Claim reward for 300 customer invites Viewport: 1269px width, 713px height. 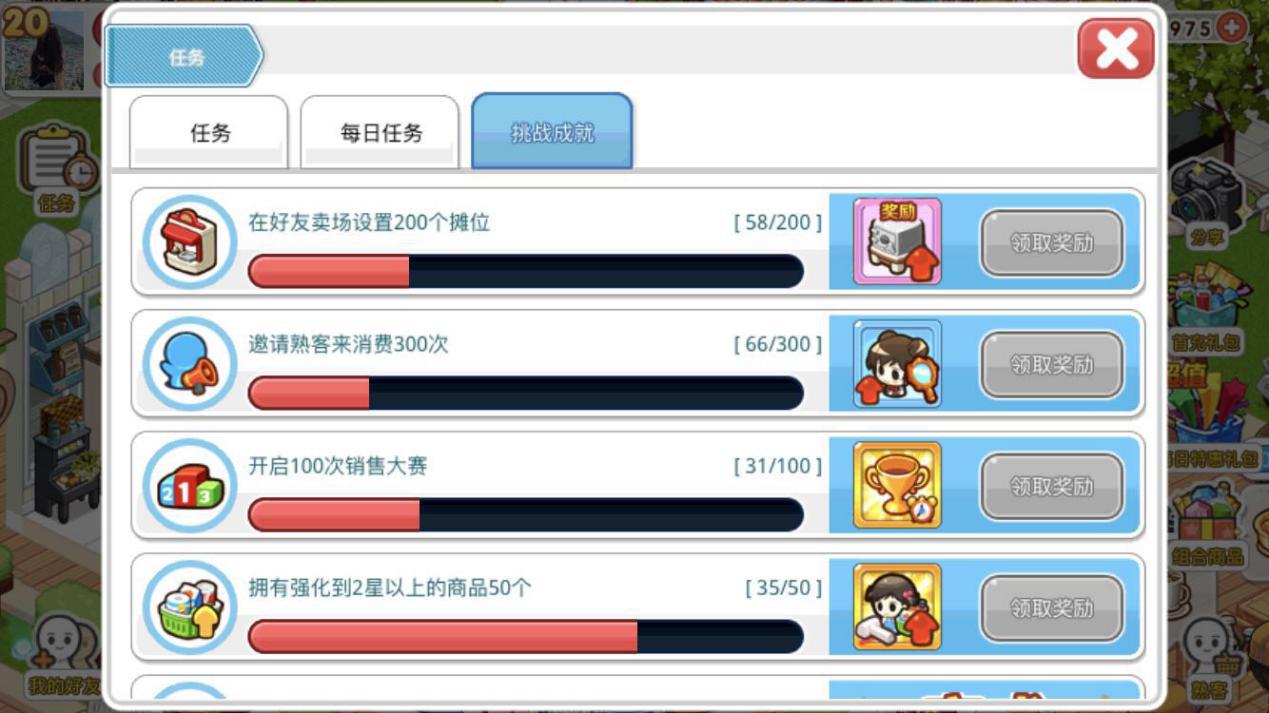click(x=1051, y=365)
